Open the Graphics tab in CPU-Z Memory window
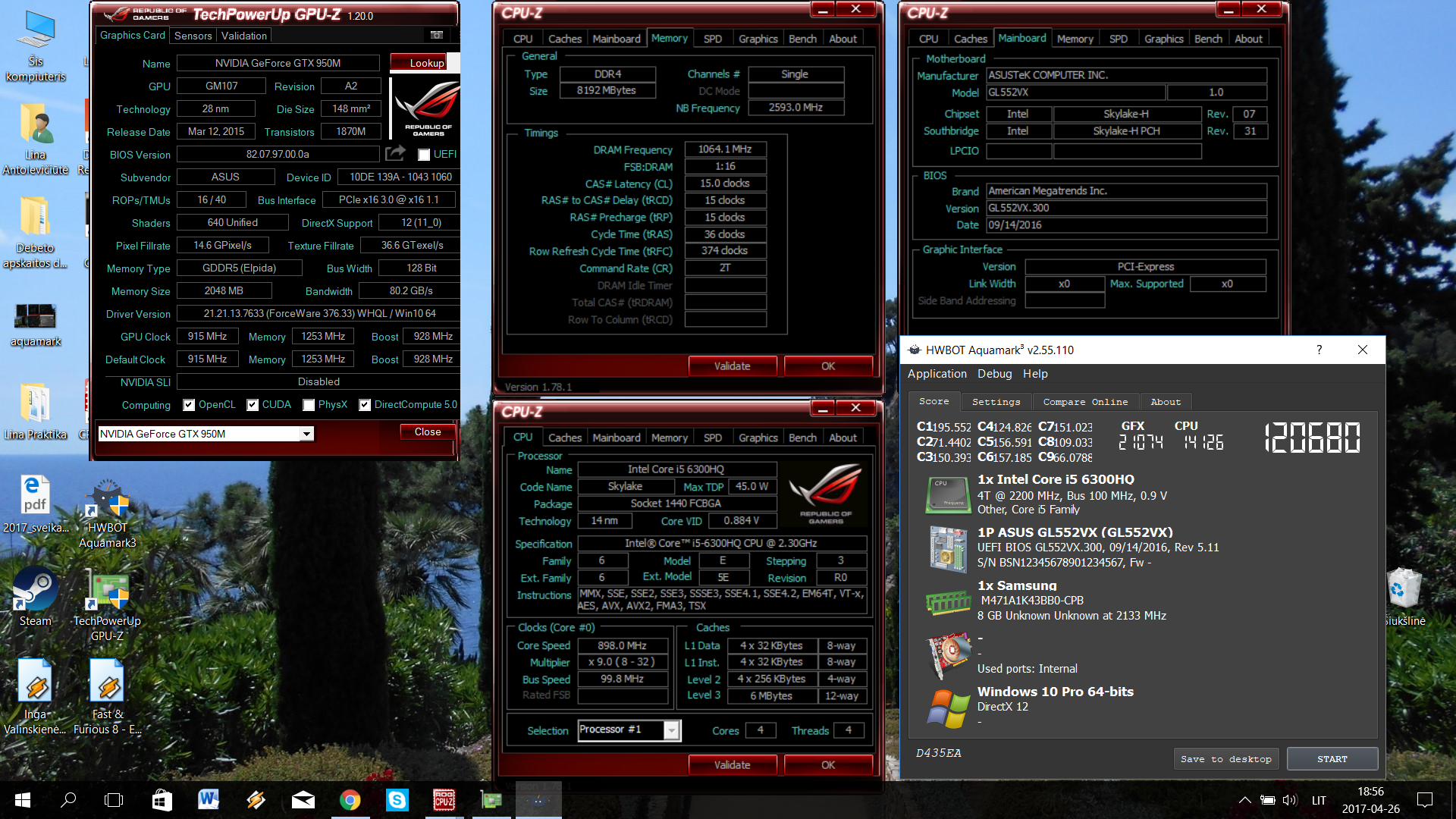The image size is (1456, 819). tap(758, 39)
